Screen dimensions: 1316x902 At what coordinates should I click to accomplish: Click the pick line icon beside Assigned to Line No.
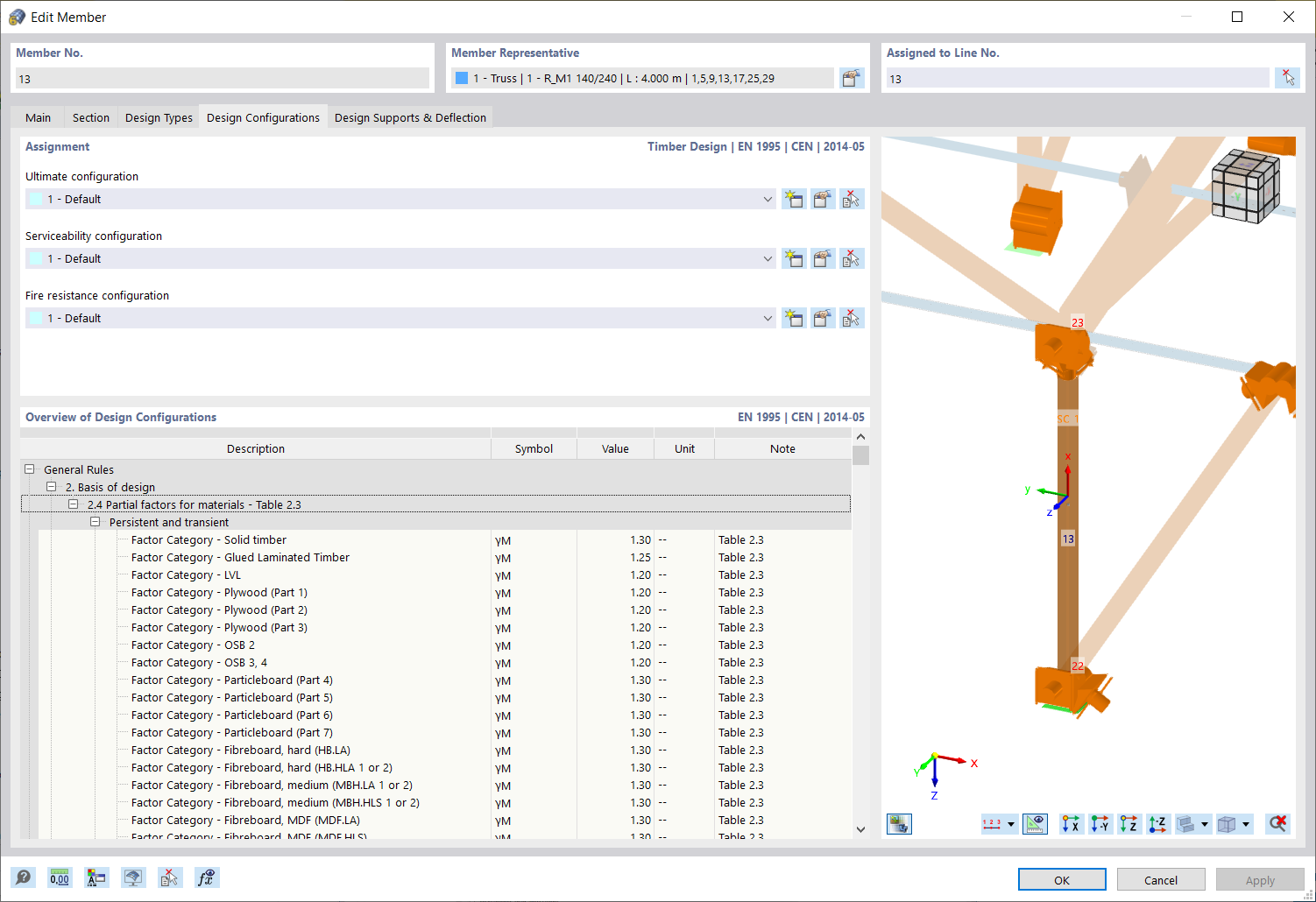tap(1287, 79)
